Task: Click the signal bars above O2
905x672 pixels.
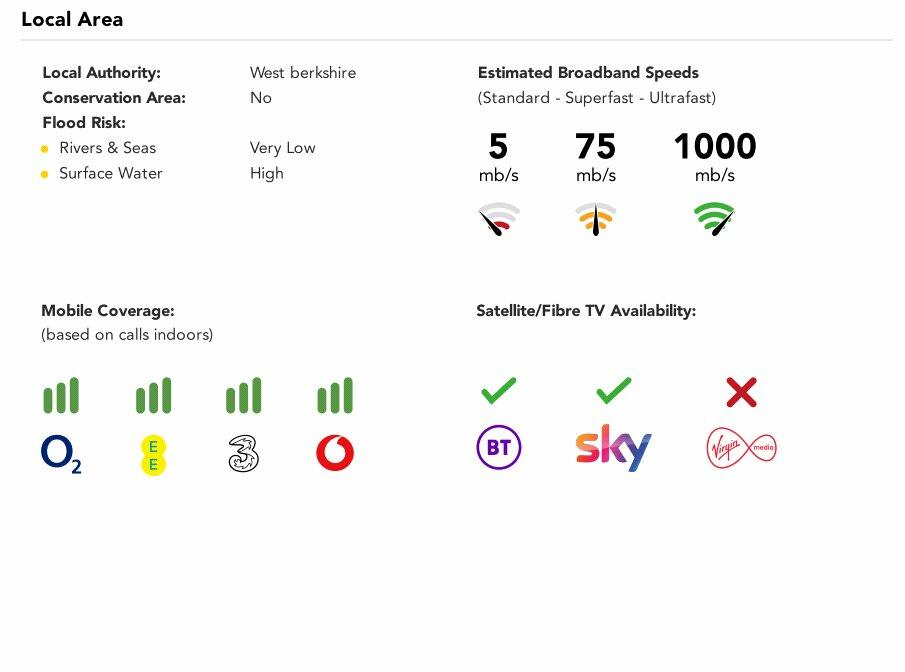Action: pyautogui.click(x=61, y=396)
